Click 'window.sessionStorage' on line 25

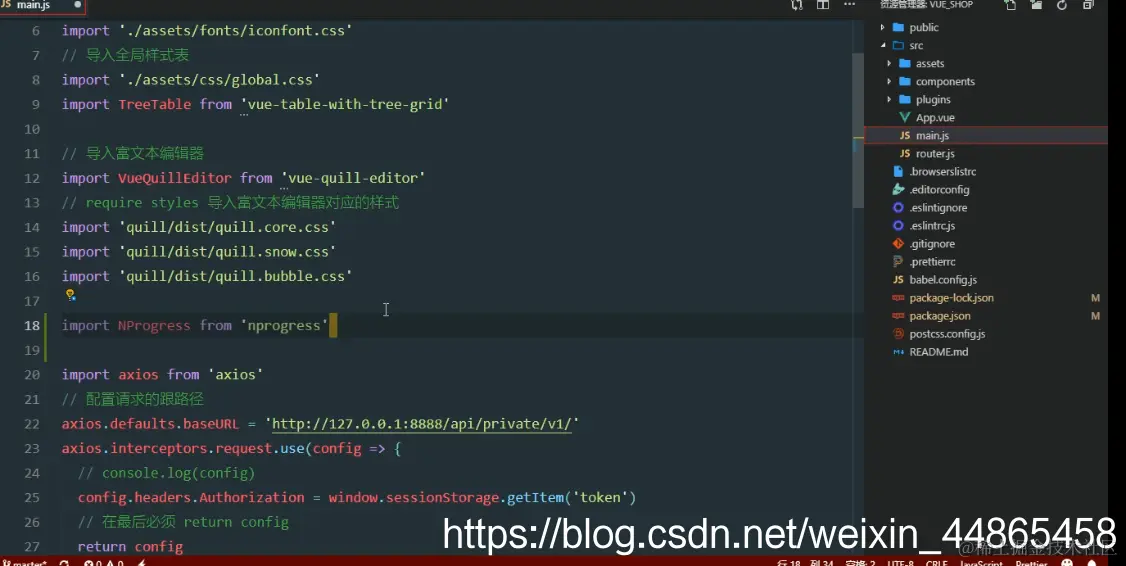click(414, 497)
